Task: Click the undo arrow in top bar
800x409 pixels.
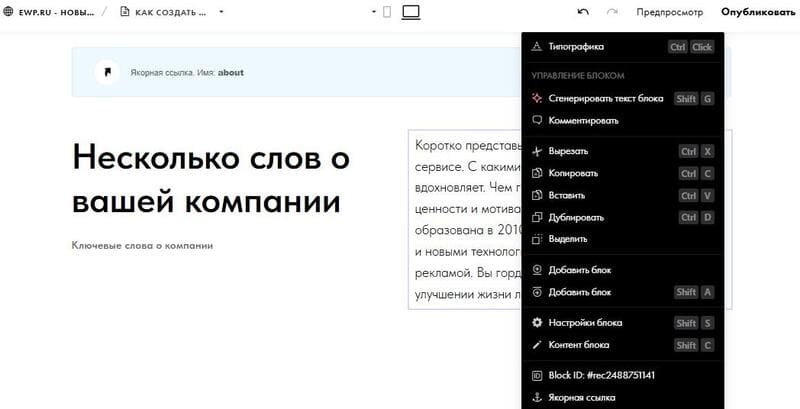Action: [583, 12]
